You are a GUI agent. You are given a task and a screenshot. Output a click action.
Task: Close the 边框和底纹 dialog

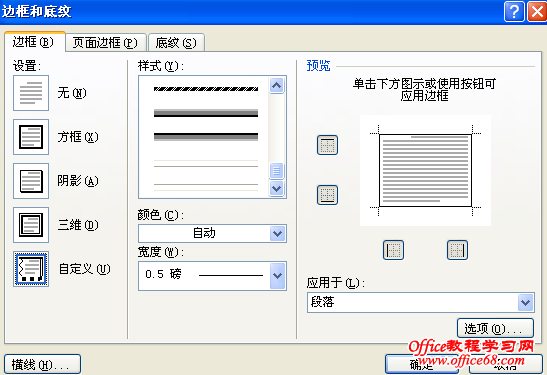click(x=537, y=11)
